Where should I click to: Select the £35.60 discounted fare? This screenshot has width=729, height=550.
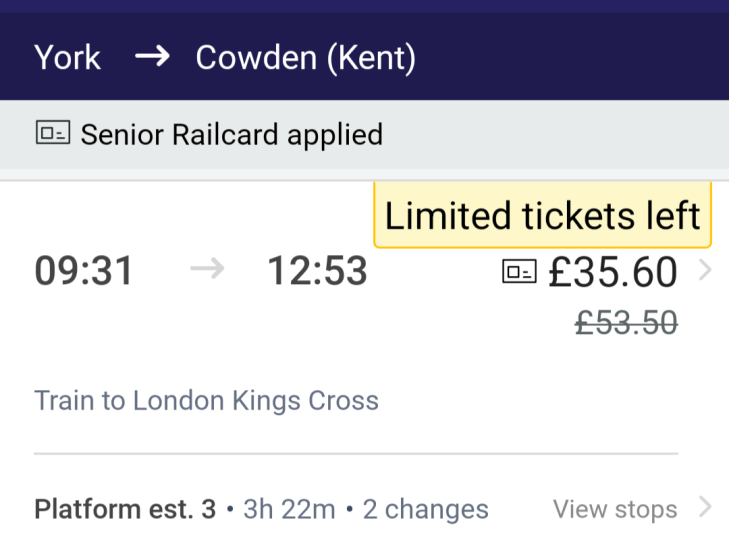(x=612, y=272)
